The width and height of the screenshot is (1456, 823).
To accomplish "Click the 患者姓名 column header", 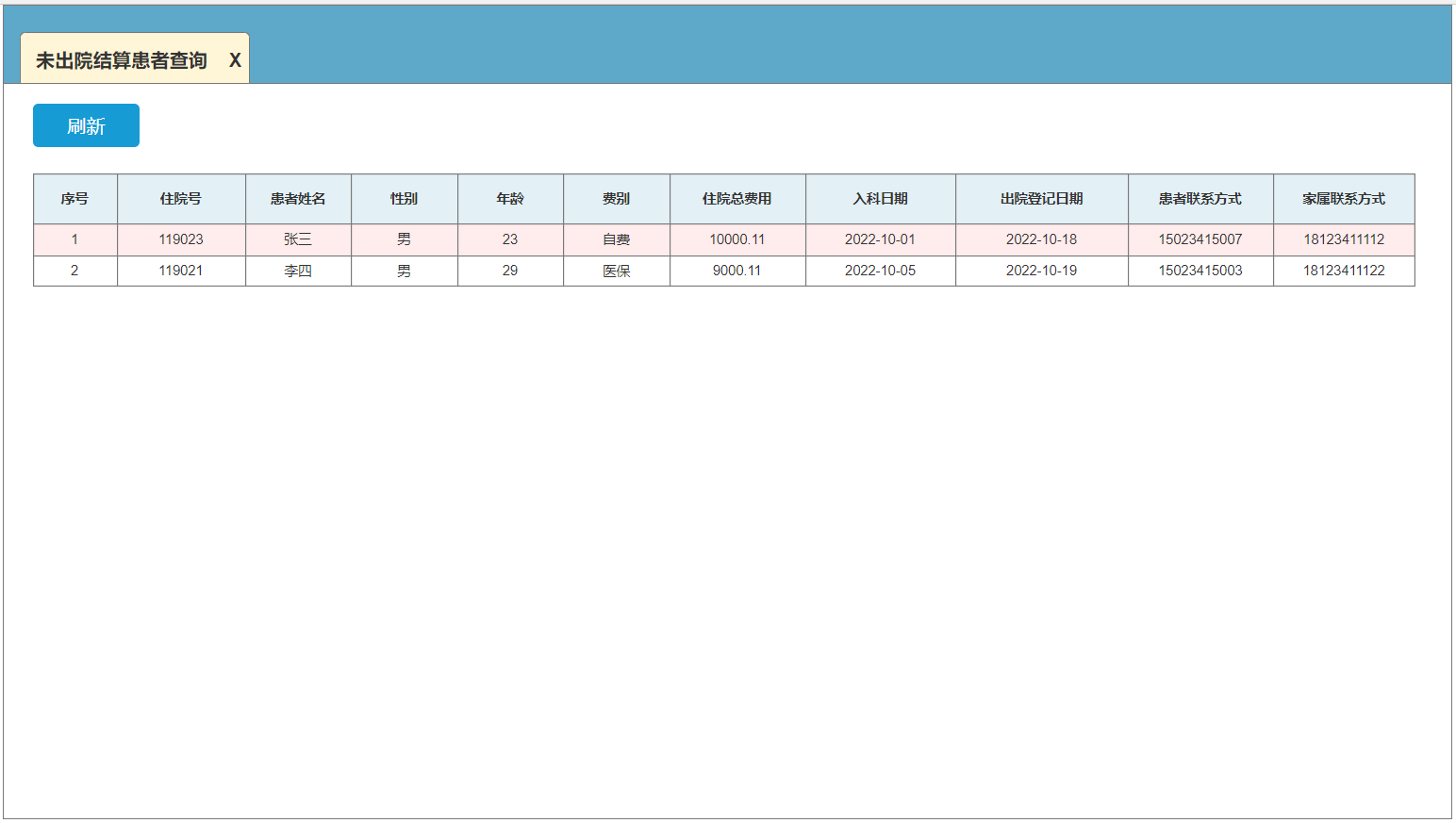I will 298,199.
